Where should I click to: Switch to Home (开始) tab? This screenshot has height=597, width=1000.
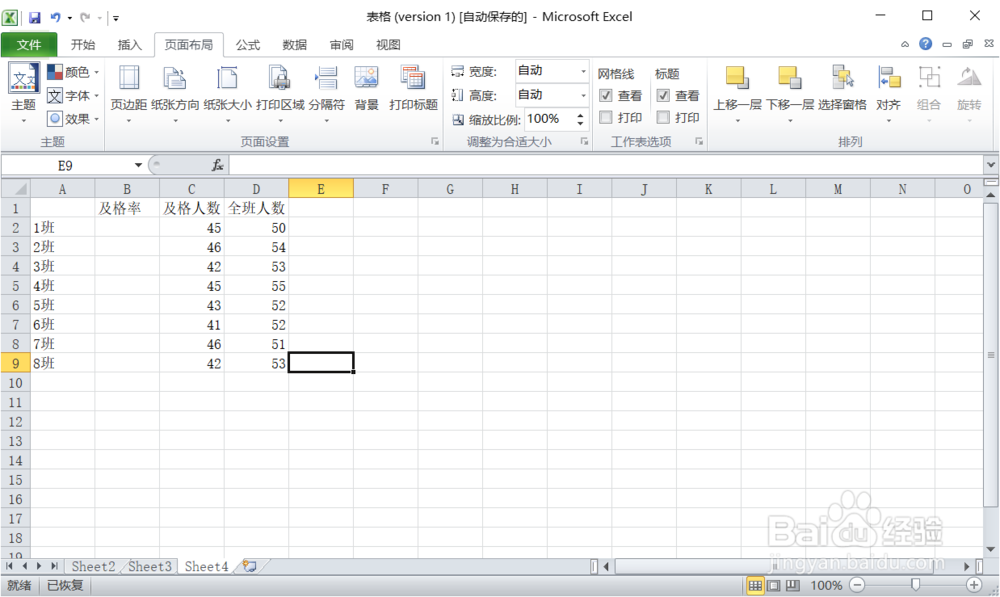(x=83, y=45)
